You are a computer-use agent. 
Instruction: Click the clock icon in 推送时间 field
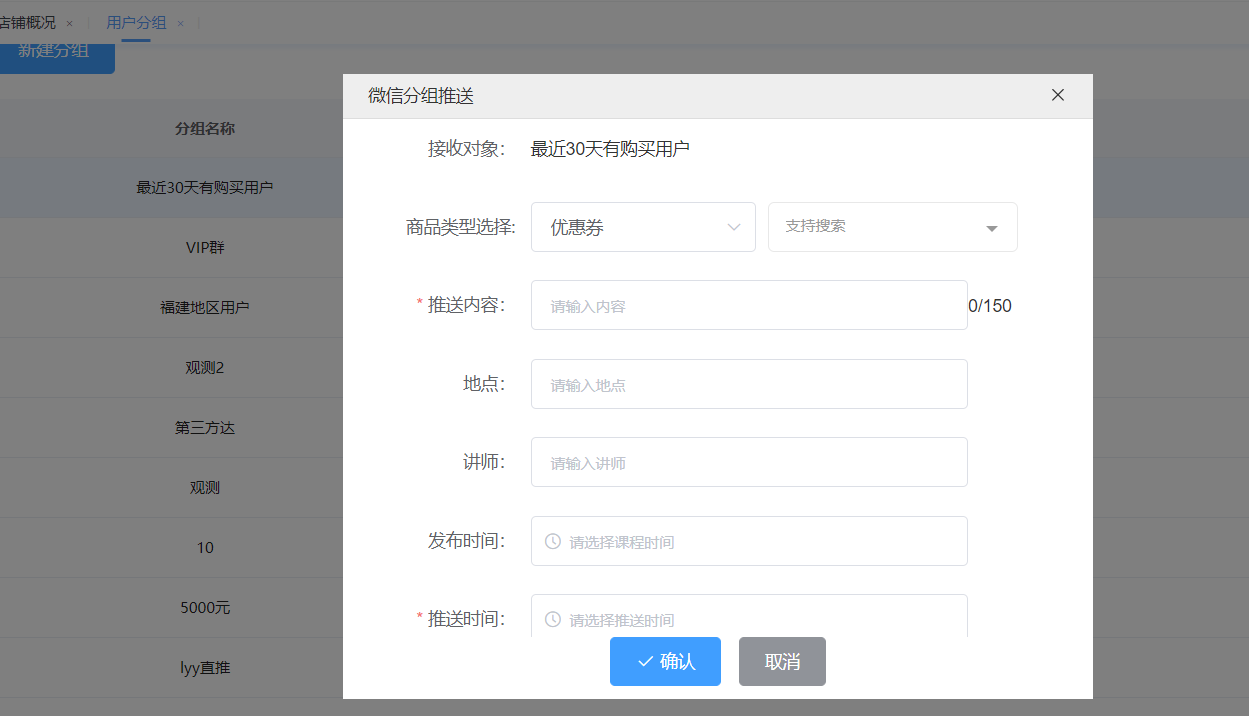click(x=552, y=620)
